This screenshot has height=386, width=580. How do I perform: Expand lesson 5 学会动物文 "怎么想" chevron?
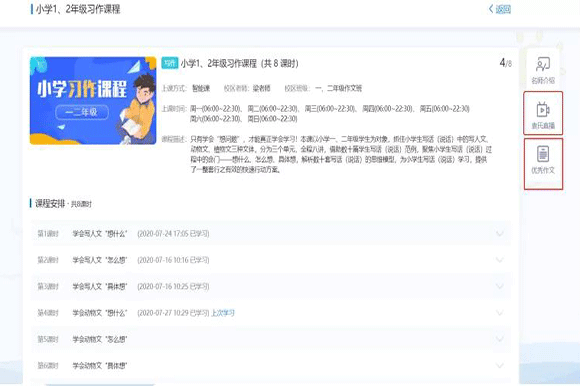click(x=499, y=339)
